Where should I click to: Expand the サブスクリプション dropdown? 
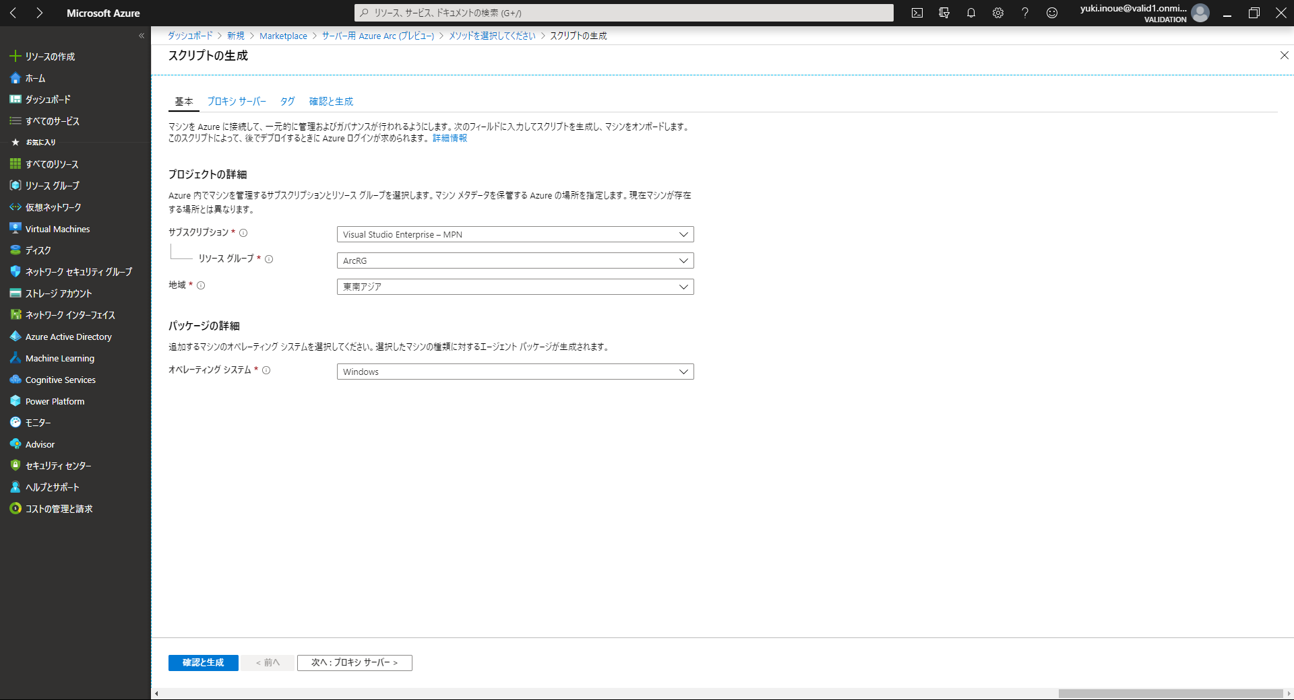click(515, 234)
